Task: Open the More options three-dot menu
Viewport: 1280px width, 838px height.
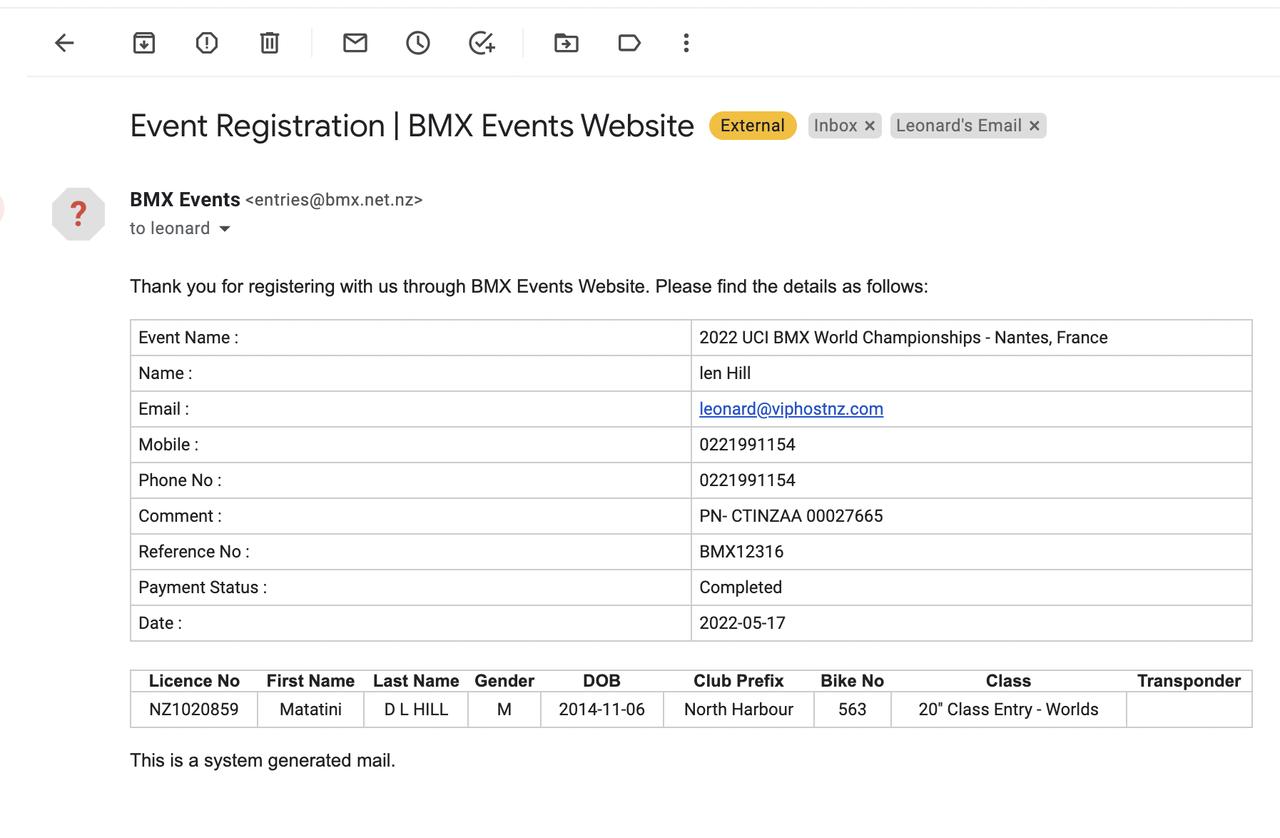Action: pyautogui.click(x=686, y=43)
